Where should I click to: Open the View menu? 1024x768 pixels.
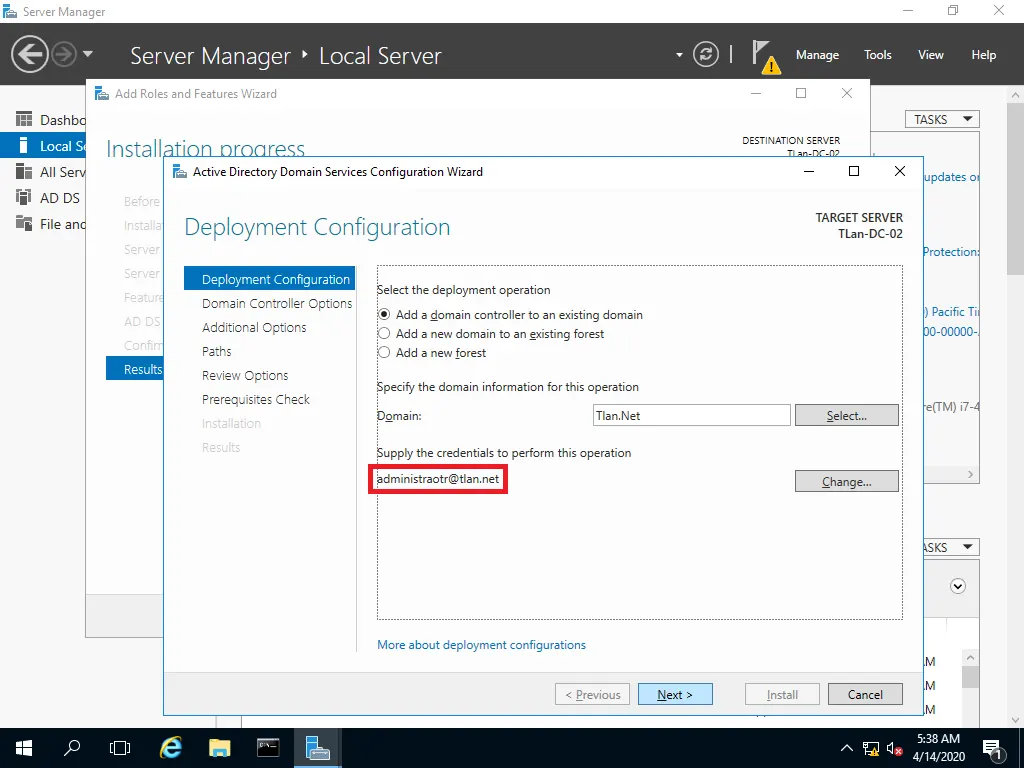pyautogui.click(x=931, y=55)
